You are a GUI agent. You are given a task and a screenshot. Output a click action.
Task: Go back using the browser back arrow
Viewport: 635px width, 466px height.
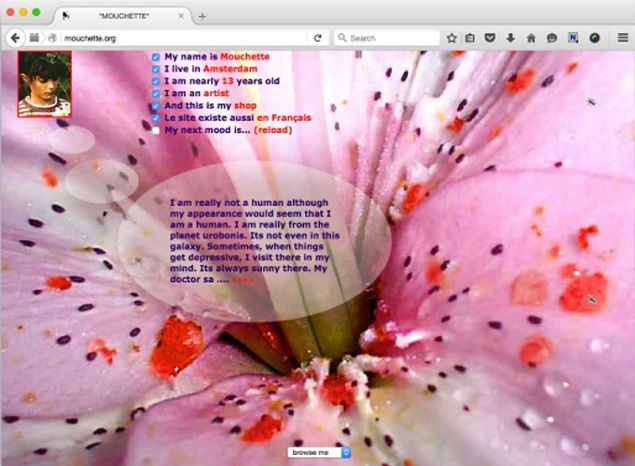15,38
